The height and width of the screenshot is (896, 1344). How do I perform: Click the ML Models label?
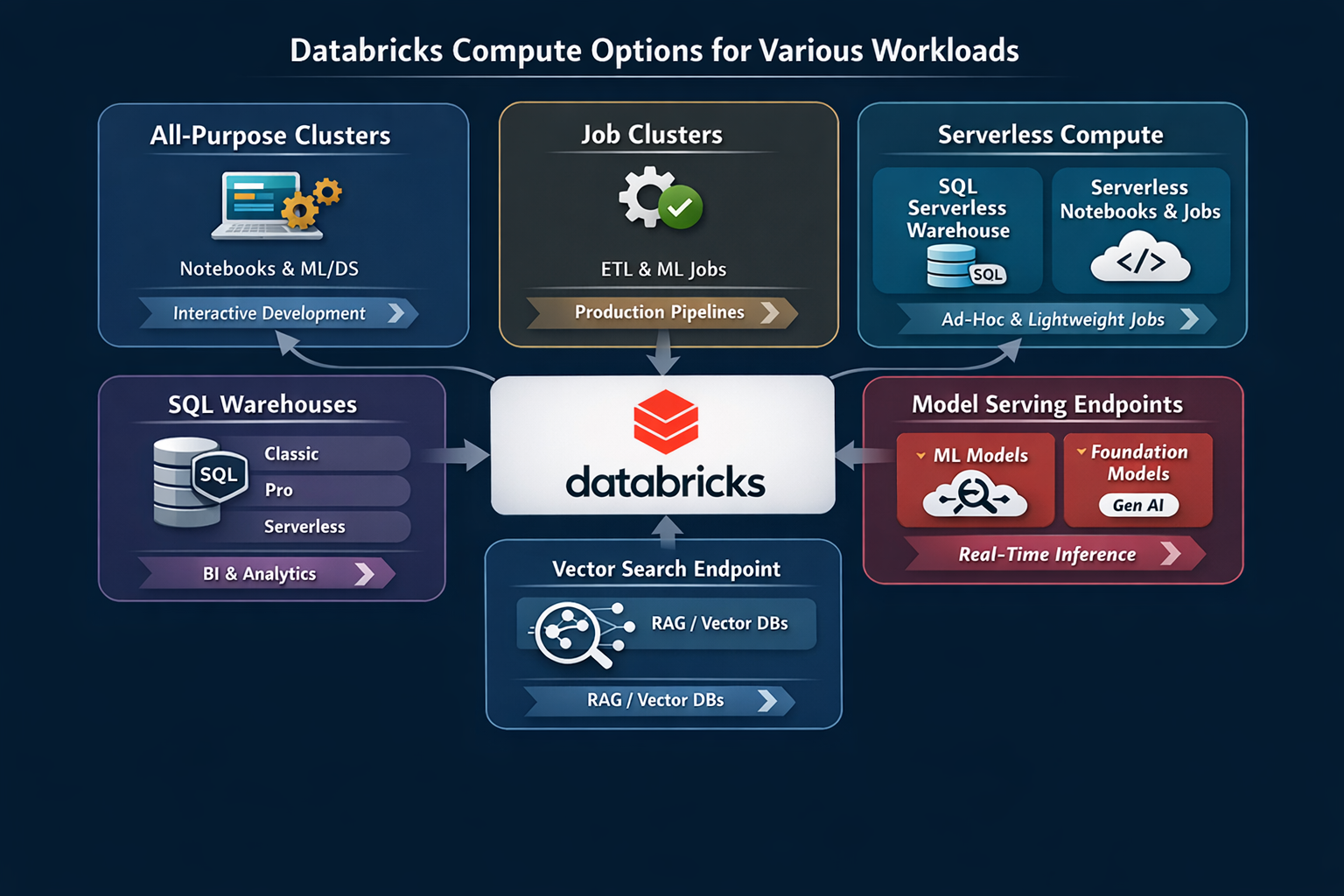point(981,455)
